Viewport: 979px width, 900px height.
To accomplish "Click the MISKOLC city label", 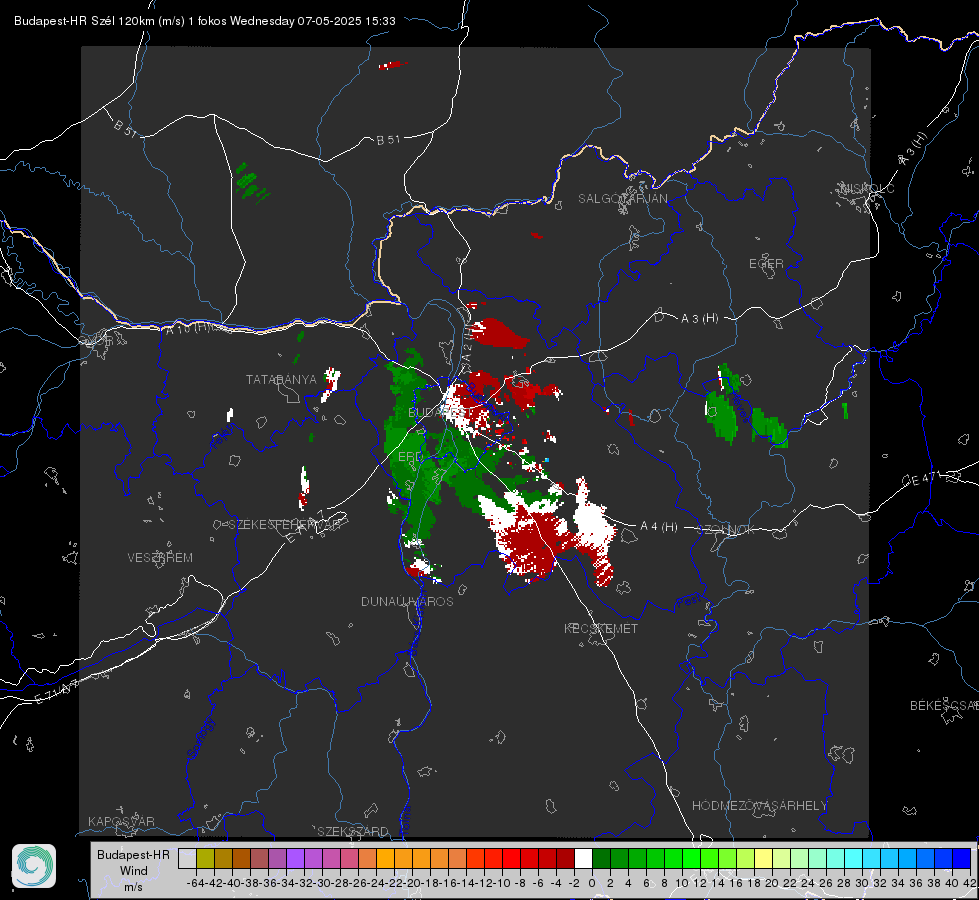I will click(867, 188).
